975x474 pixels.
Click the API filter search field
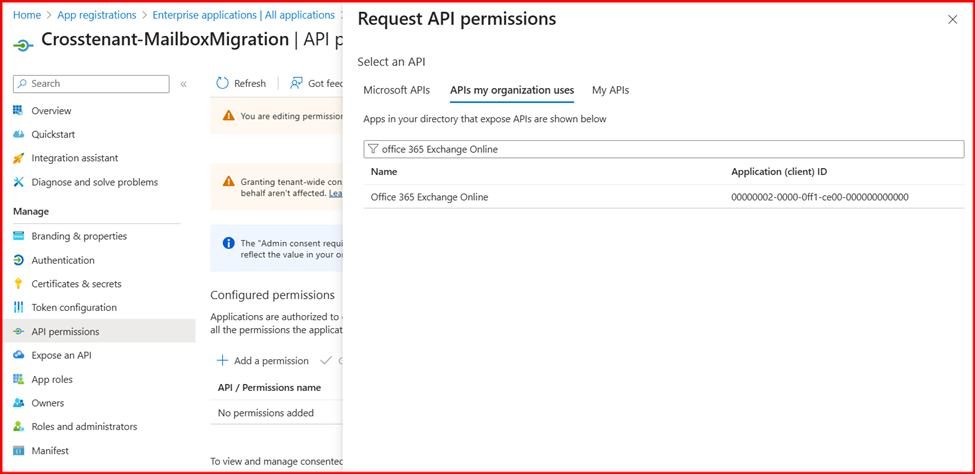[x=663, y=149]
